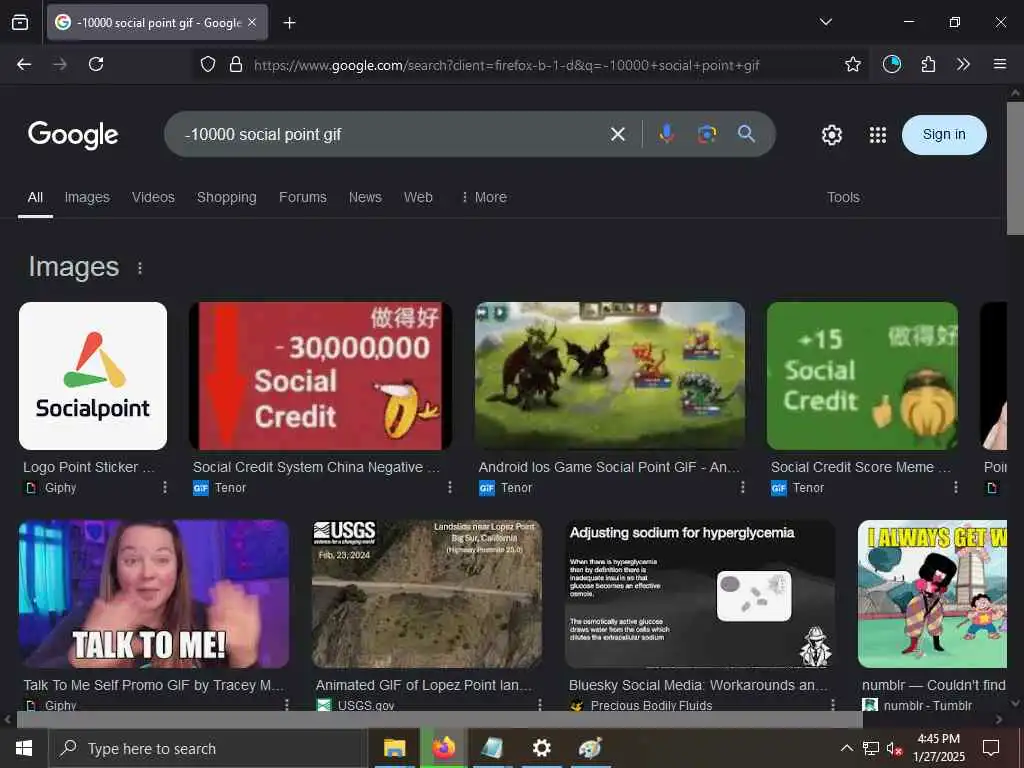Open the USGS landslide GIF thumbnail

coord(426,594)
